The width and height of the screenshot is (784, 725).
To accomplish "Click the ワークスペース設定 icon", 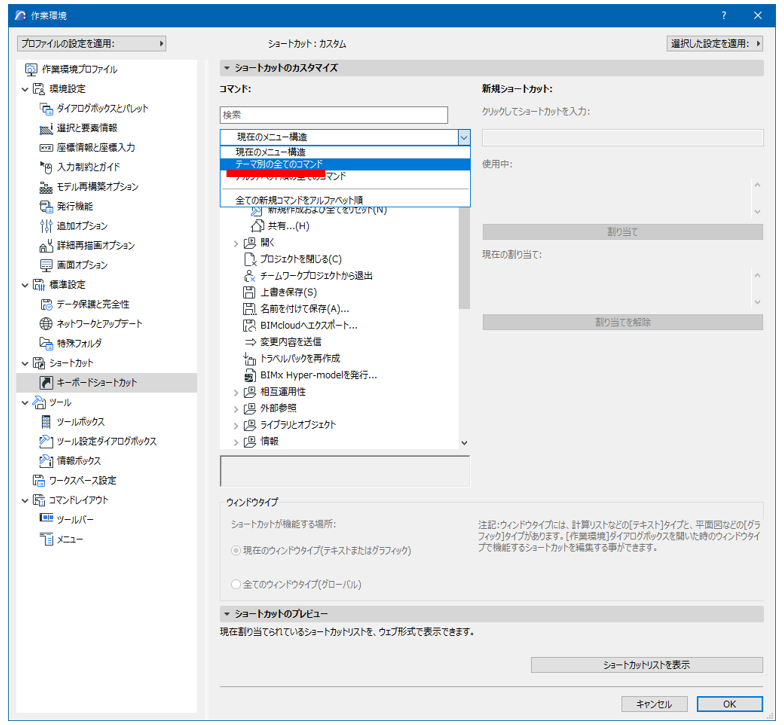I will pos(38,480).
